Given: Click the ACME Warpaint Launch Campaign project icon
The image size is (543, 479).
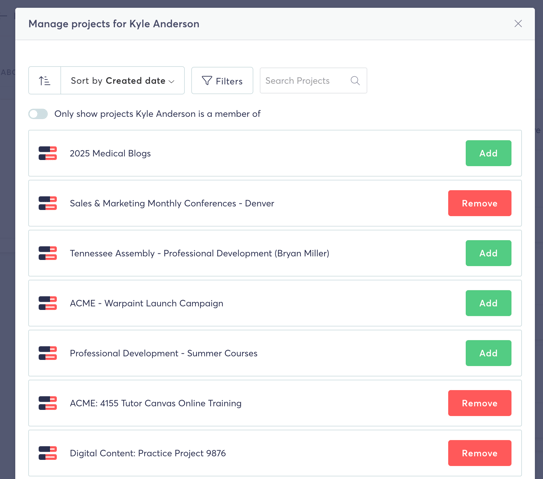Looking at the screenshot, I should point(48,303).
